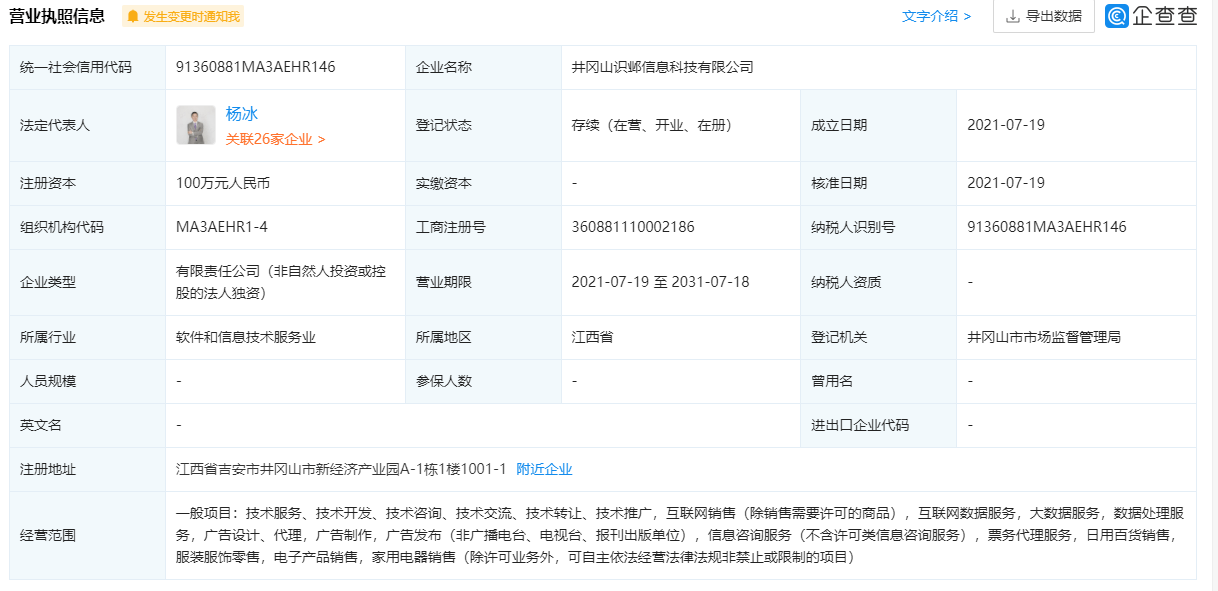Select credit code 91360881MA3AEHR146 value
This screenshot has width=1218, height=591.
pyautogui.click(x=256, y=67)
